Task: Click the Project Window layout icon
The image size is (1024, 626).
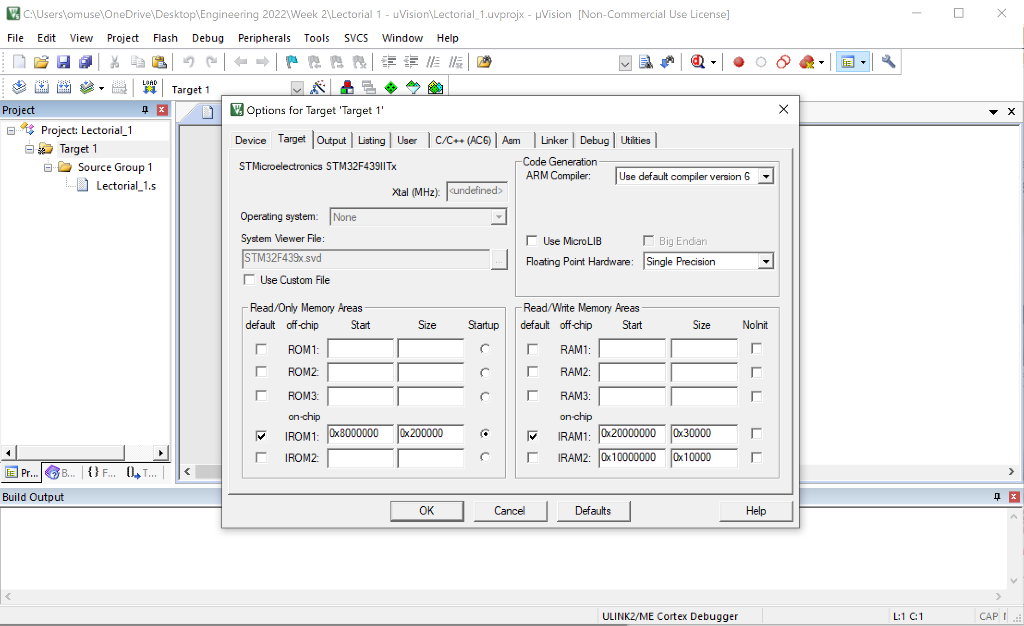Action: 848,62
